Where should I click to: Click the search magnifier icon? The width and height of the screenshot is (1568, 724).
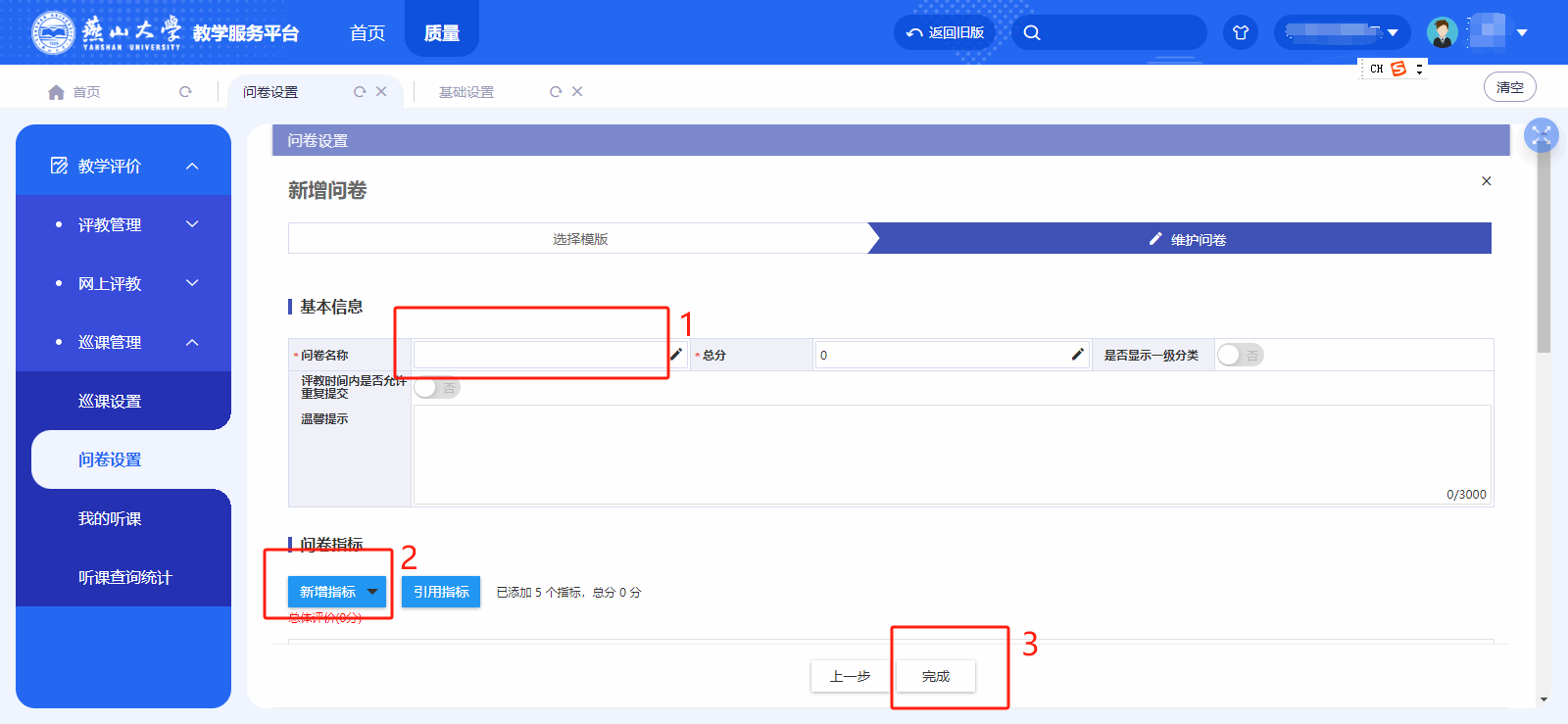[x=1032, y=32]
